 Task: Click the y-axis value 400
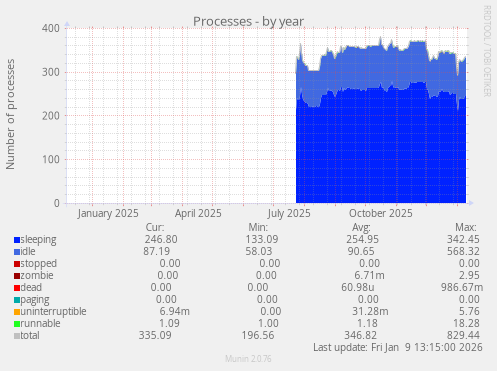pos(51,28)
